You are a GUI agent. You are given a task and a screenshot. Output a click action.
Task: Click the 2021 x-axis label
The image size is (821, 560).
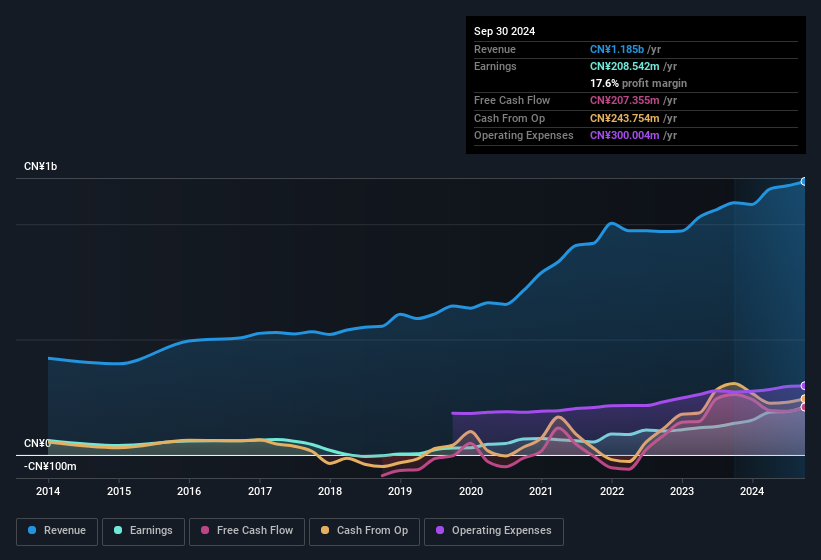click(541, 491)
